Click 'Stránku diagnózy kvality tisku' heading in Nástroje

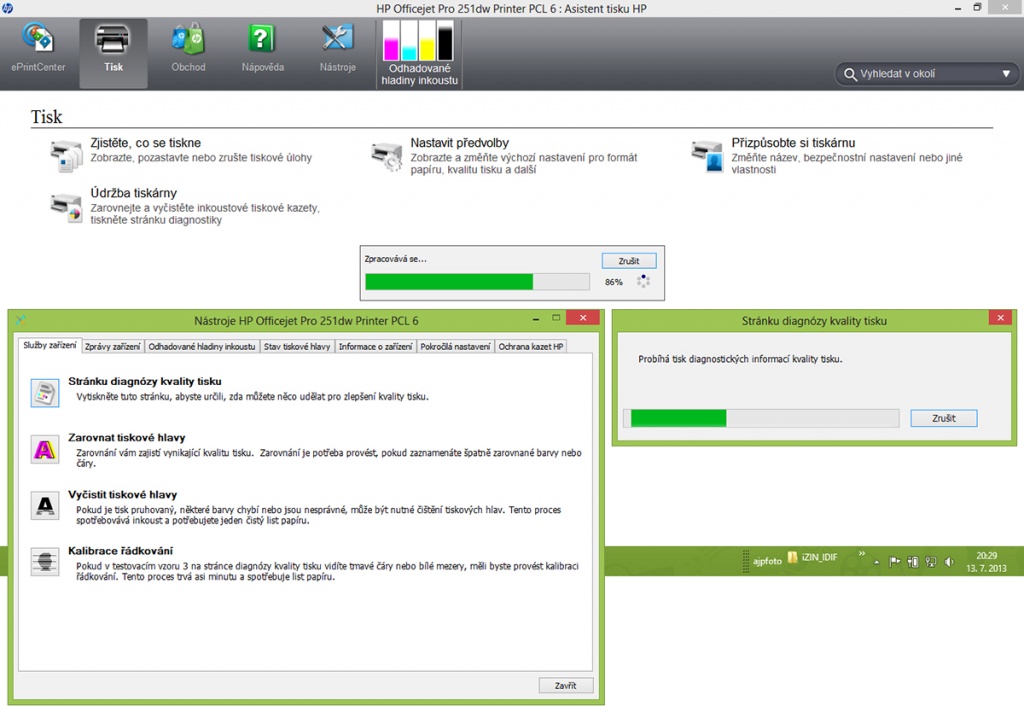[144, 381]
